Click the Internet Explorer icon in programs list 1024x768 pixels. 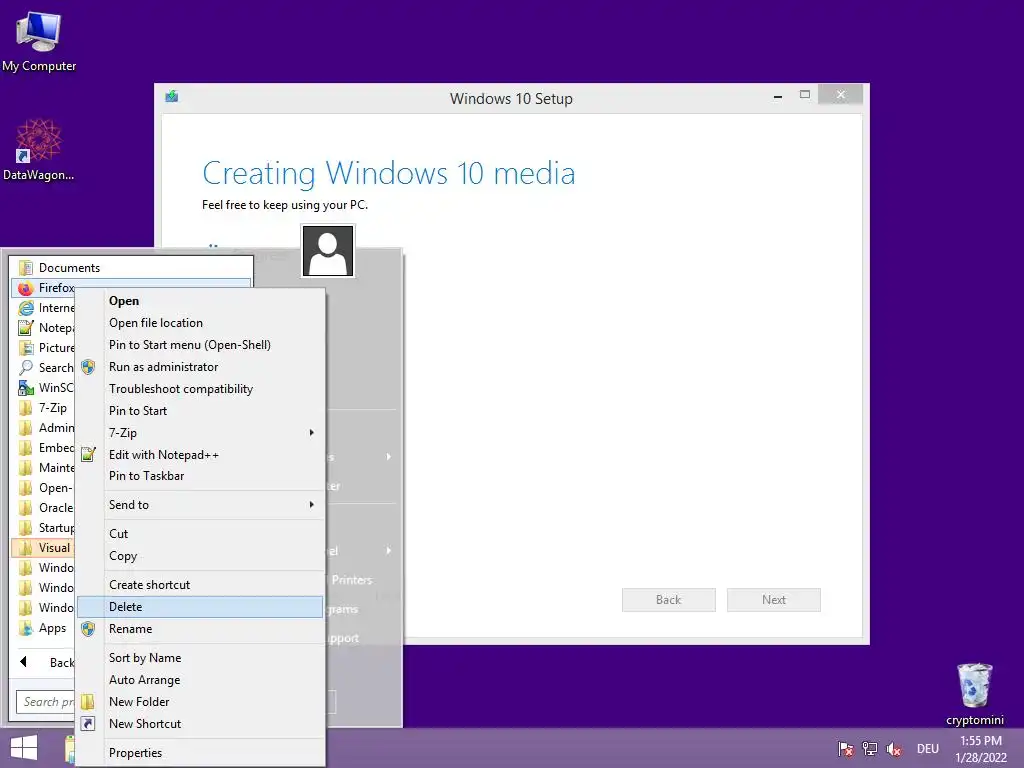25,308
